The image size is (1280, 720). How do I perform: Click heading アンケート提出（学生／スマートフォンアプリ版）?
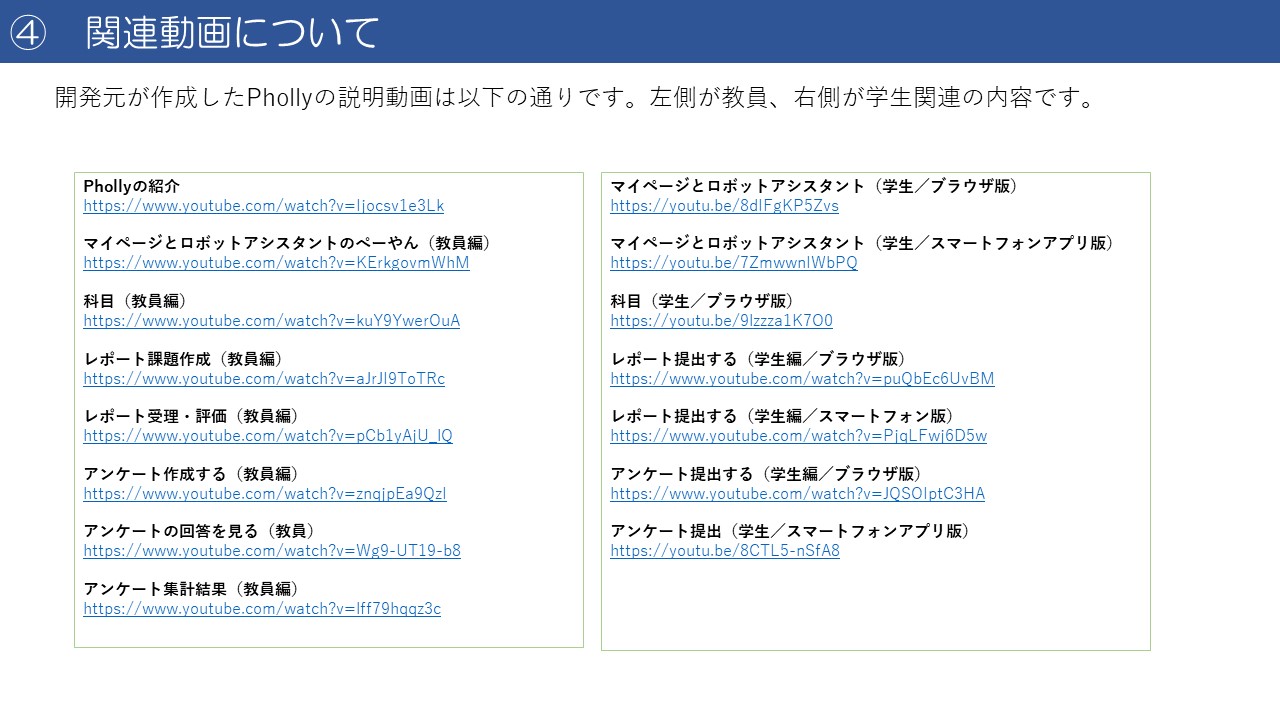[793, 531]
